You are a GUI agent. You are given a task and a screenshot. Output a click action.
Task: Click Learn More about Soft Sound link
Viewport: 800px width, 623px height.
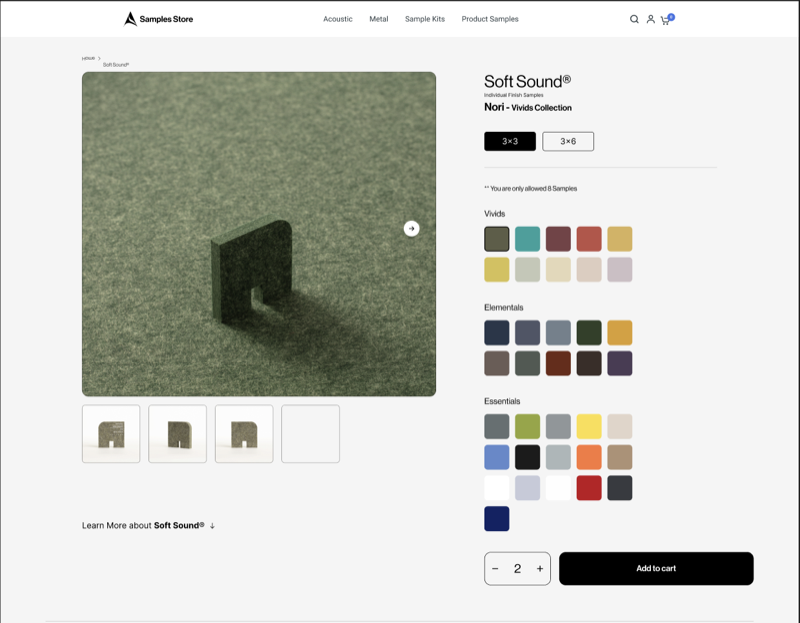148,526
